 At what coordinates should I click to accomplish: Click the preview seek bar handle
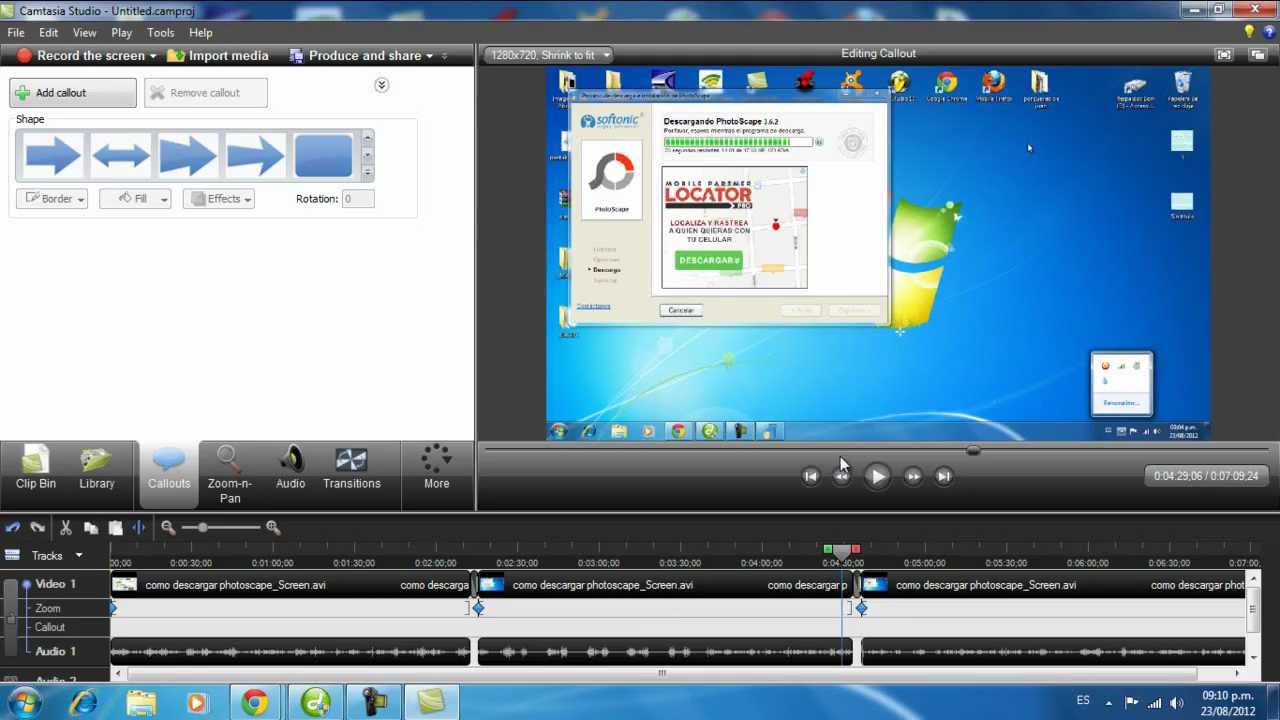pyautogui.click(x=973, y=451)
